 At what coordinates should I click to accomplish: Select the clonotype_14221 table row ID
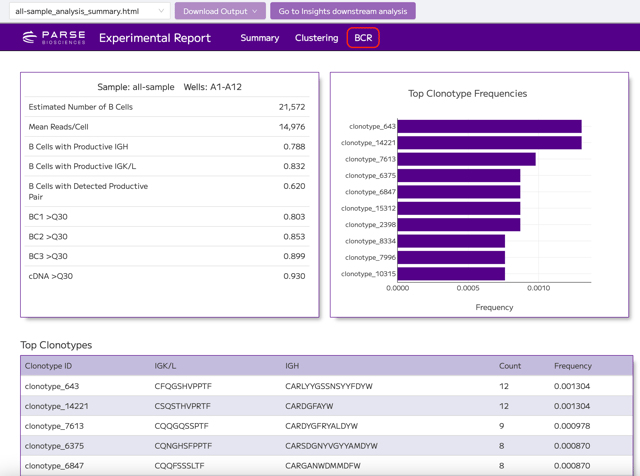[56, 406]
